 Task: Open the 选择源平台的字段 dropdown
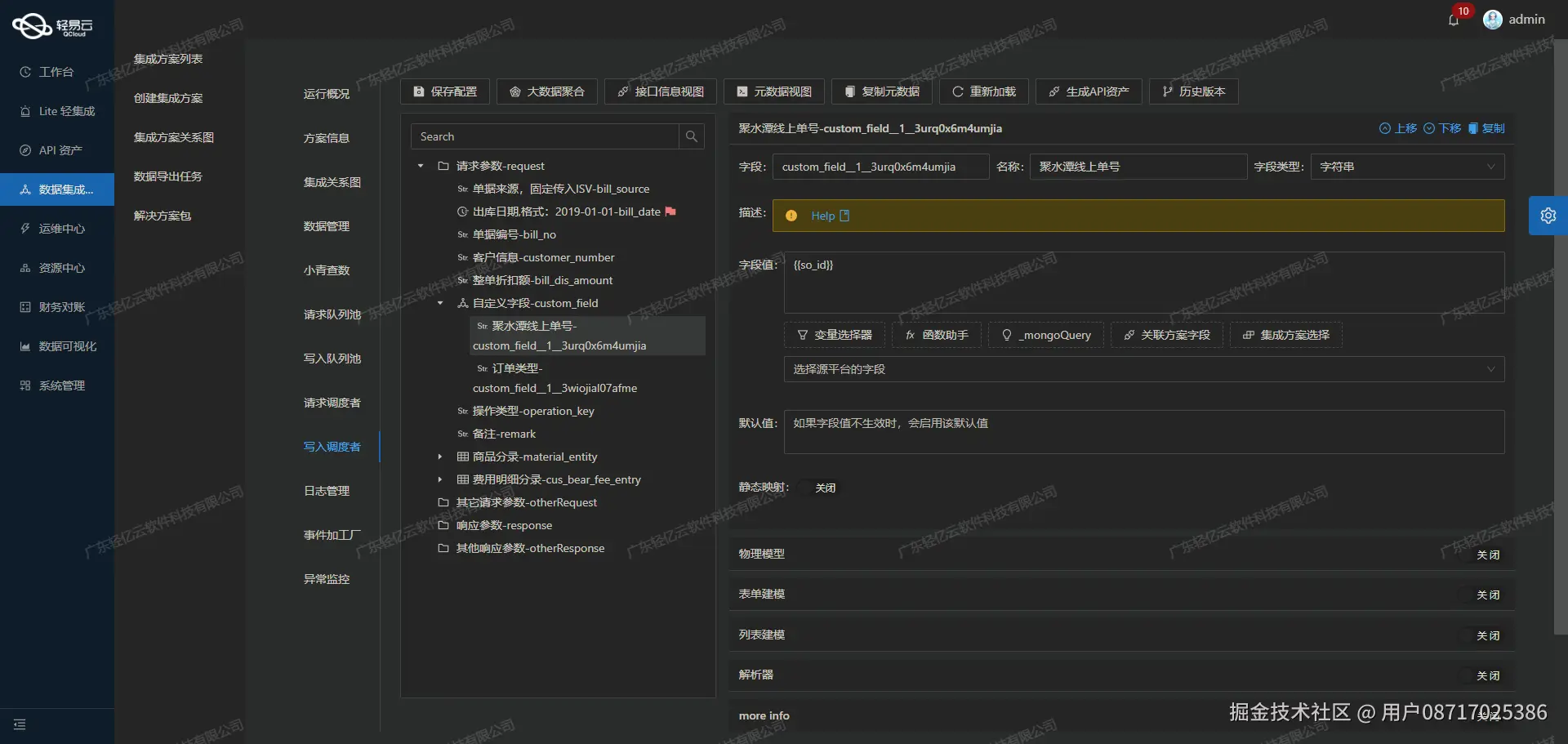tap(1142, 369)
